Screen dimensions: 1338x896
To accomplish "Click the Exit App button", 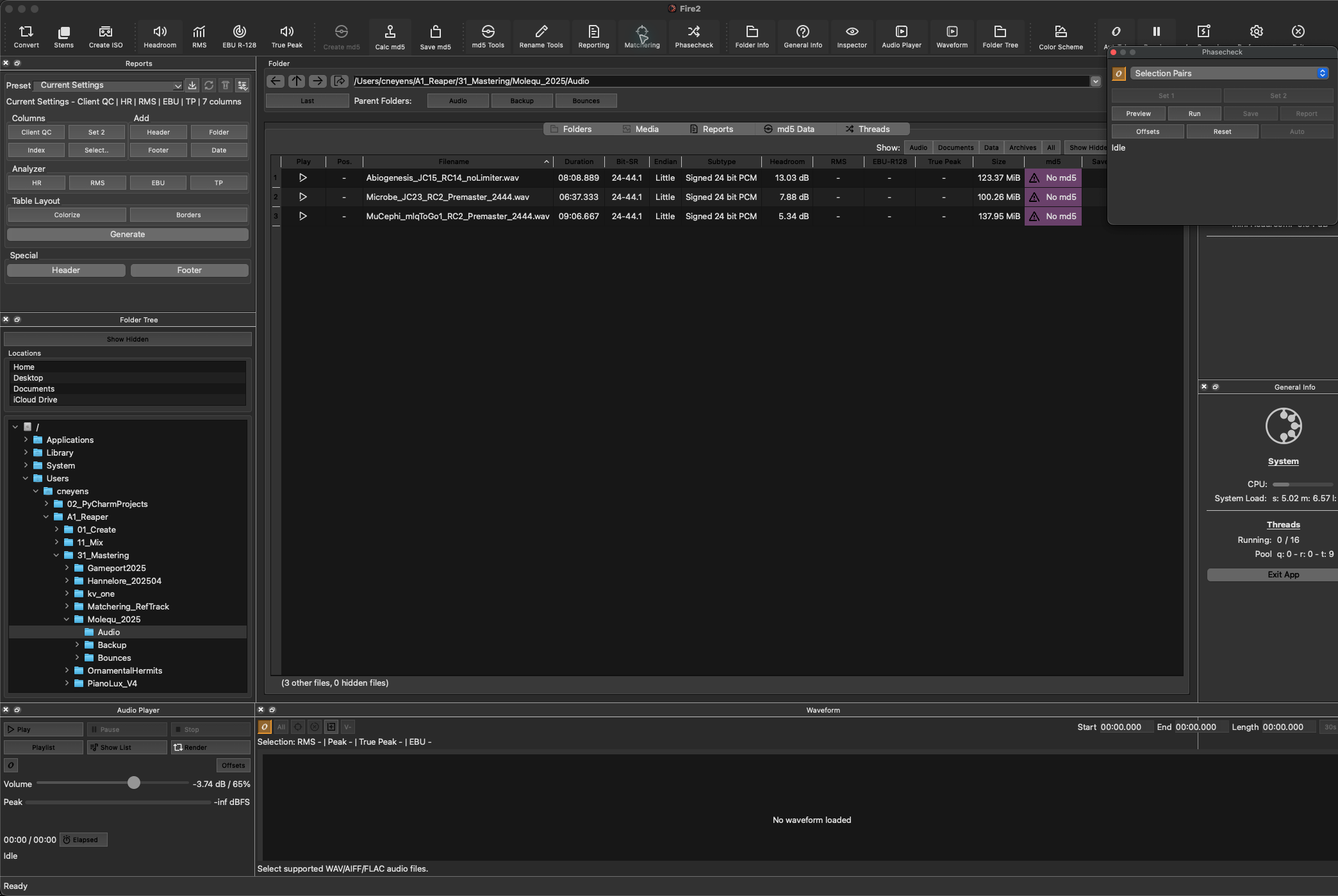I will [1283, 575].
